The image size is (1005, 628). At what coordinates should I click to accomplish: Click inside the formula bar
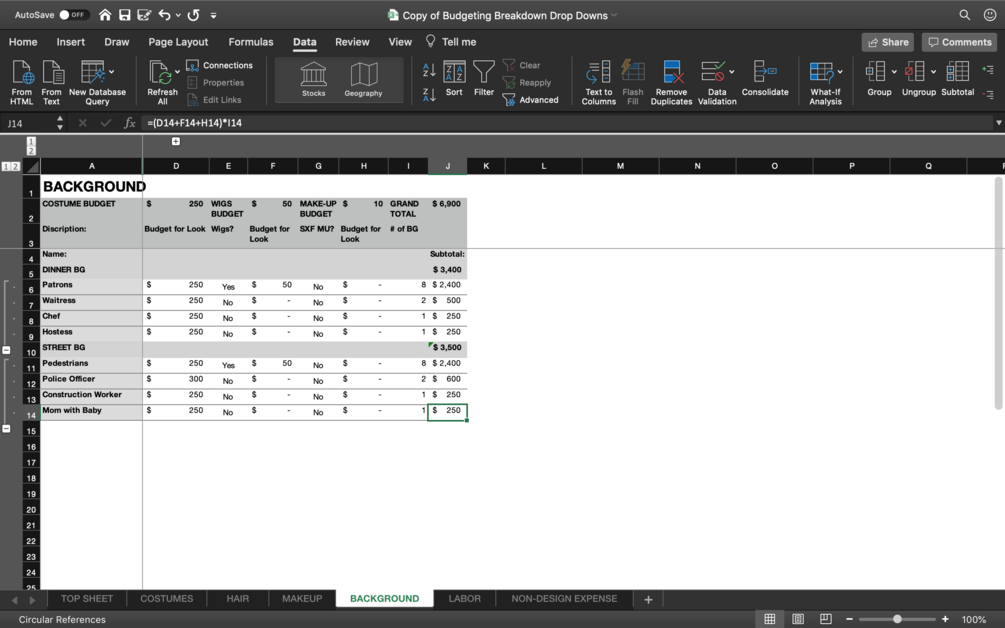coord(567,123)
